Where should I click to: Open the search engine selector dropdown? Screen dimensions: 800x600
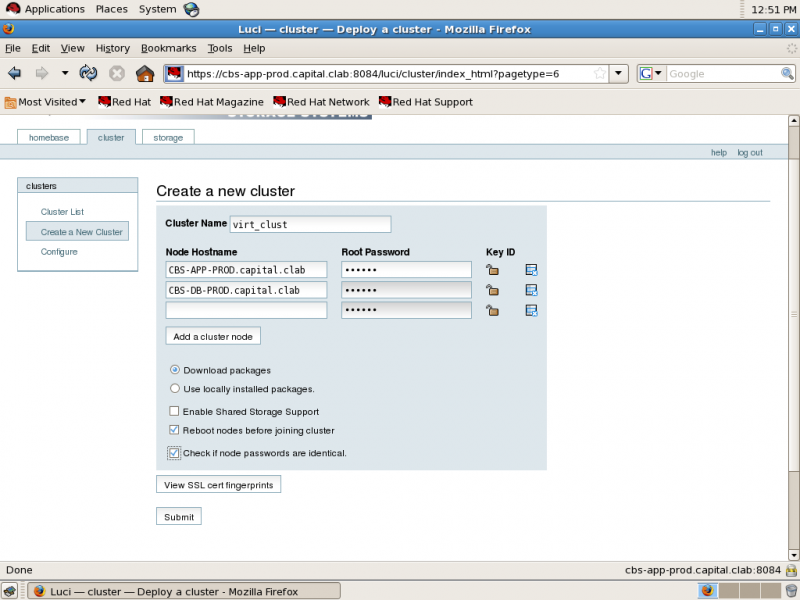652,73
